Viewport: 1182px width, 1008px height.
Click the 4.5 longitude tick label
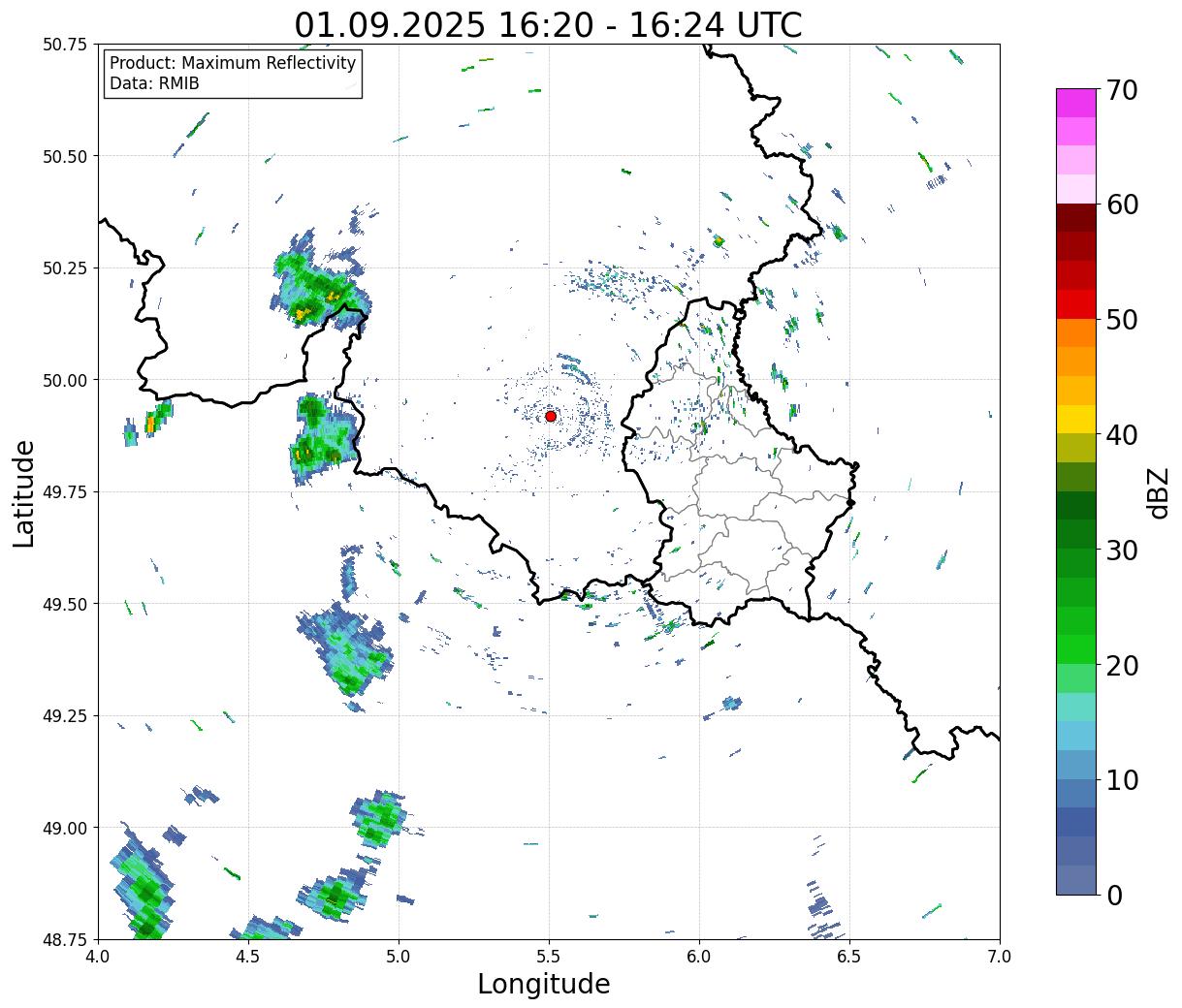pyautogui.click(x=248, y=957)
